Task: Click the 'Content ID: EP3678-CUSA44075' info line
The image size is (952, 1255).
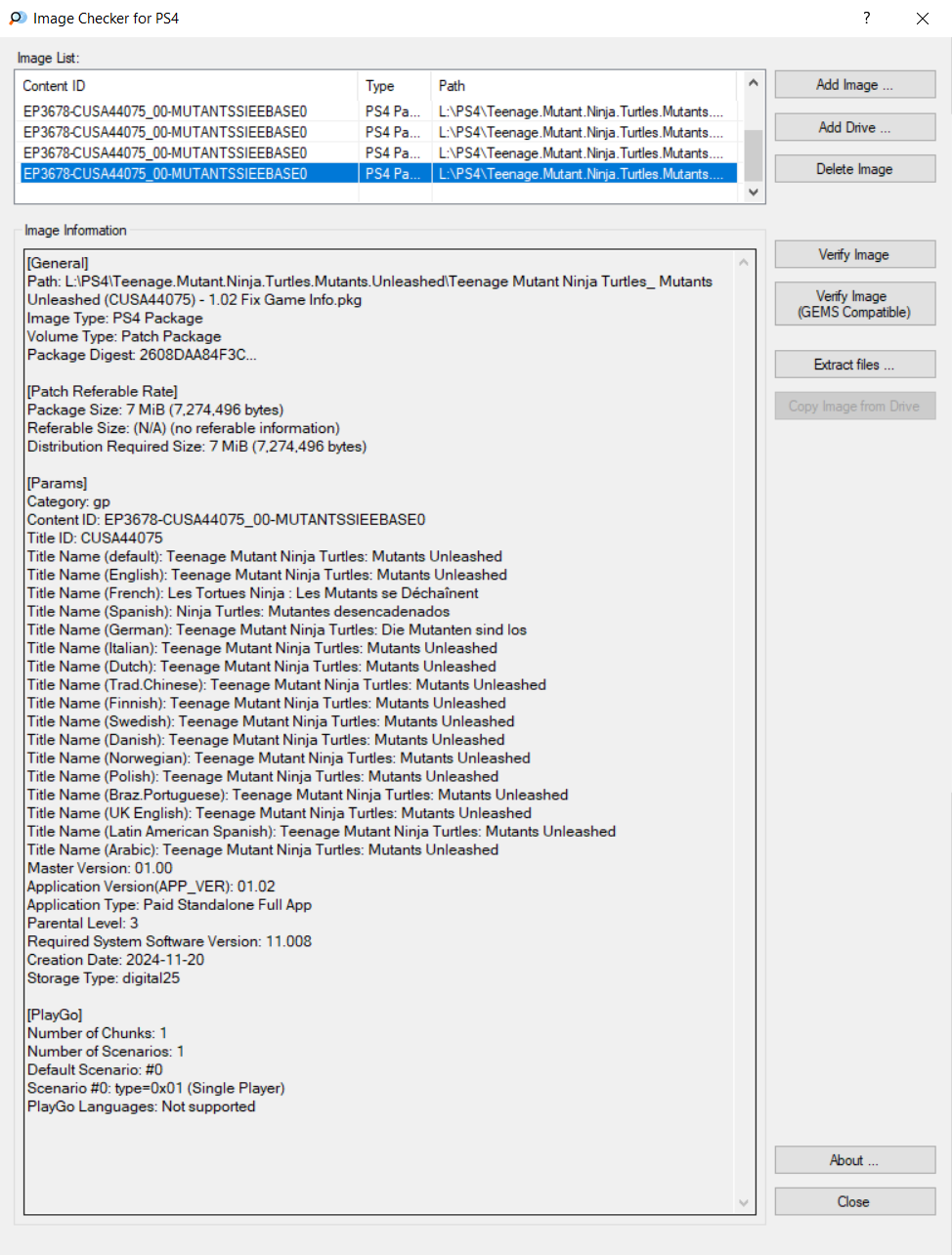Action: [x=227, y=520]
